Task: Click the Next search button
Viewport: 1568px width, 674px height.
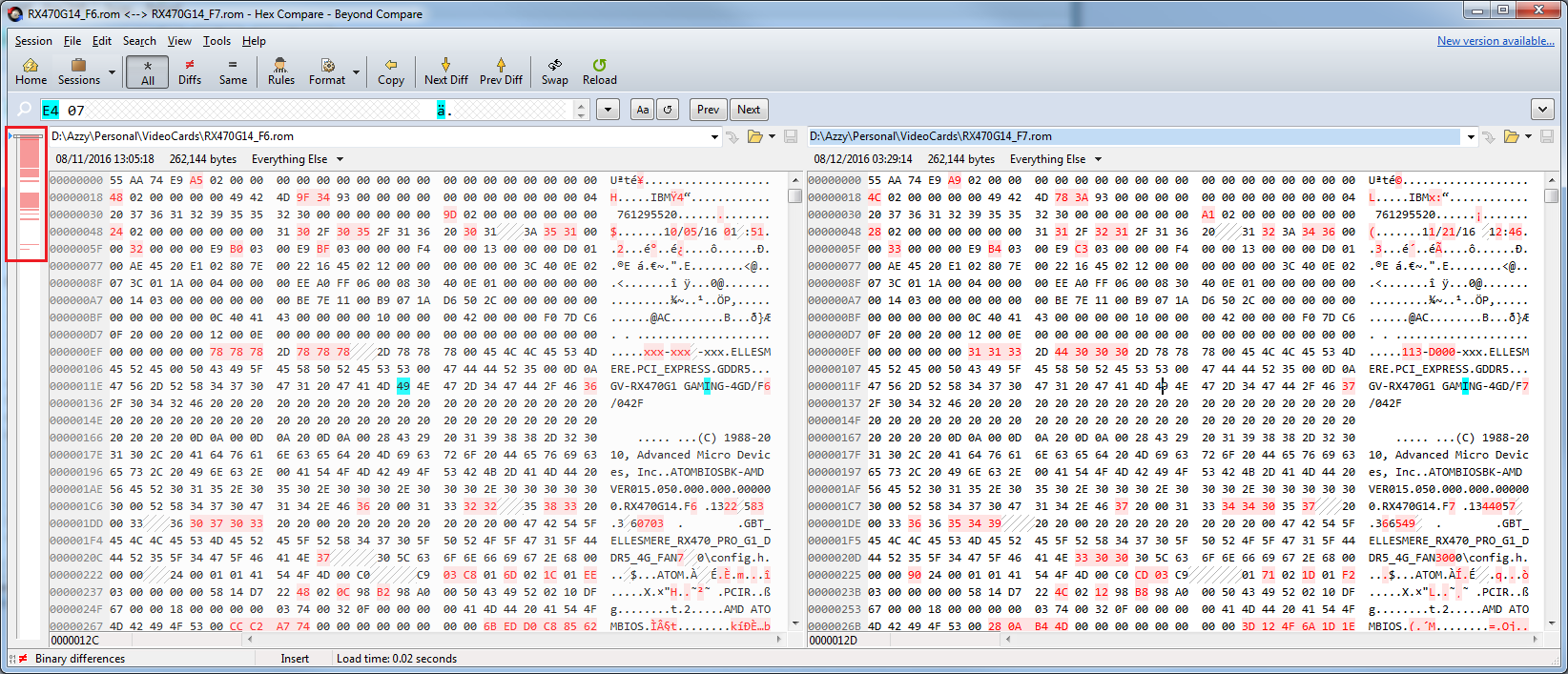Action: pos(749,110)
